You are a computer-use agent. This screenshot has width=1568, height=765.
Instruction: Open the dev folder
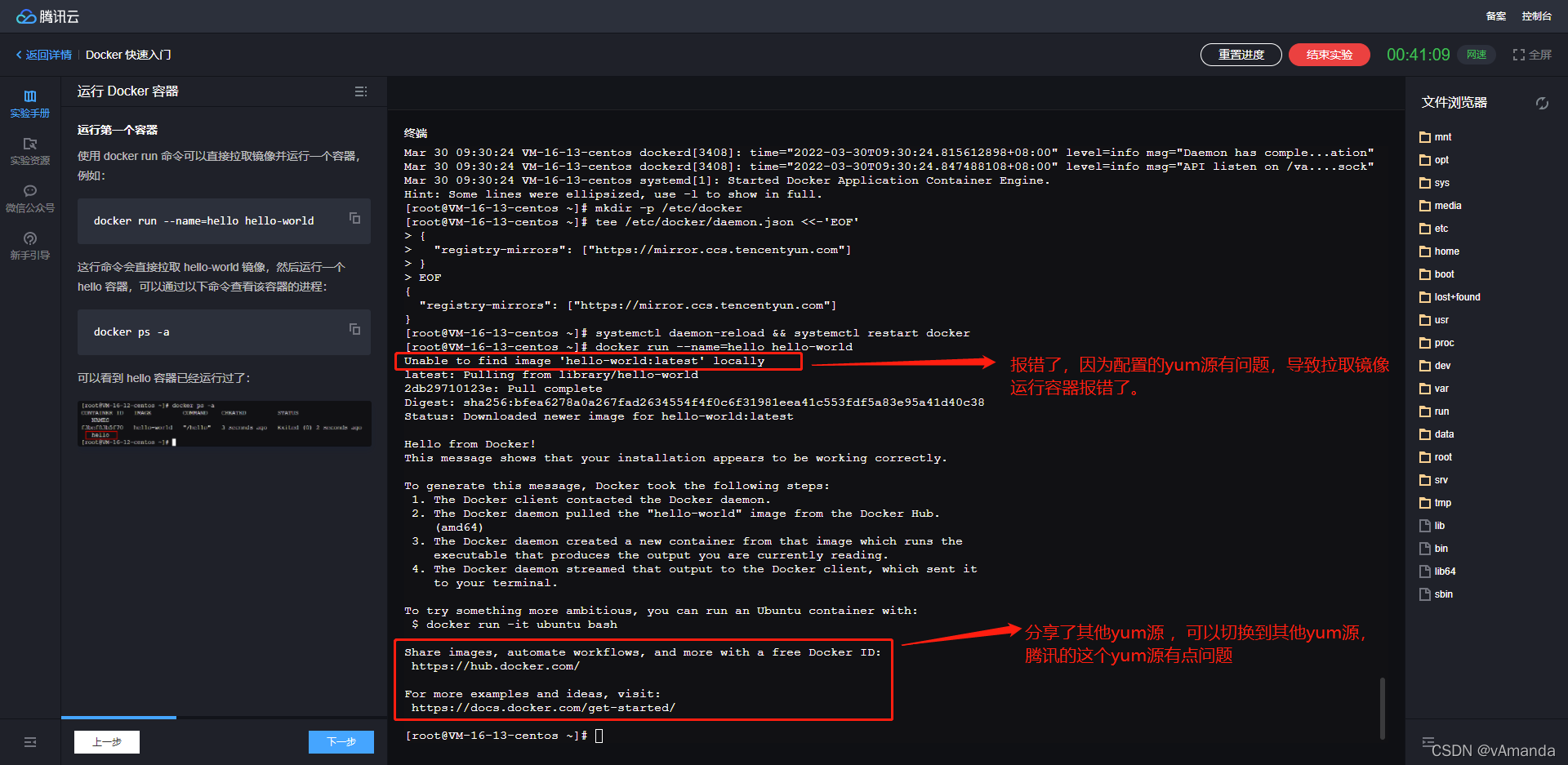[x=1435, y=366]
